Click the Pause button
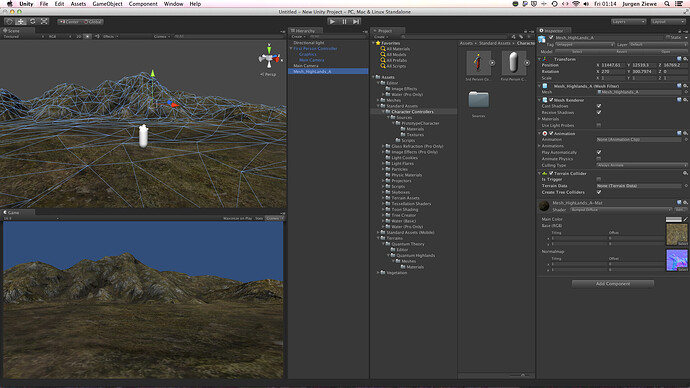 [x=345, y=21]
